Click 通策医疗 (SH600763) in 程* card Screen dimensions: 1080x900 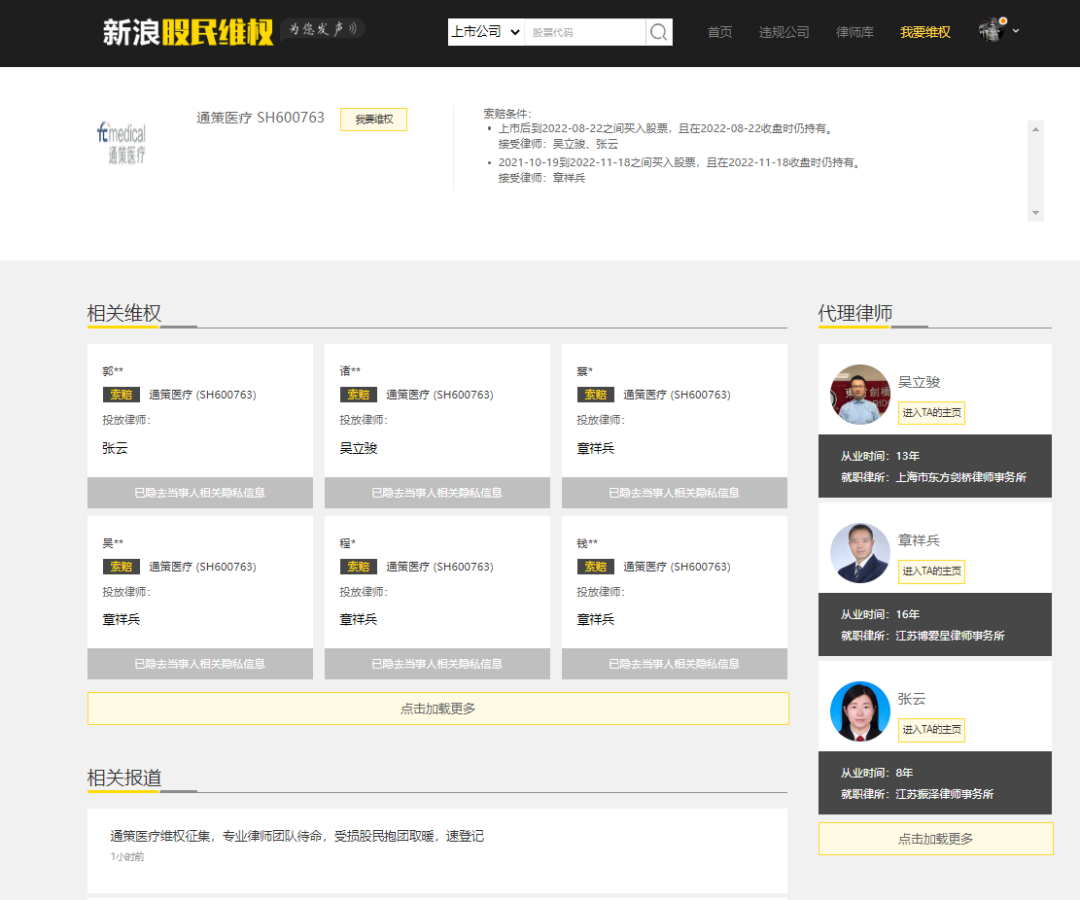(x=439, y=567)
